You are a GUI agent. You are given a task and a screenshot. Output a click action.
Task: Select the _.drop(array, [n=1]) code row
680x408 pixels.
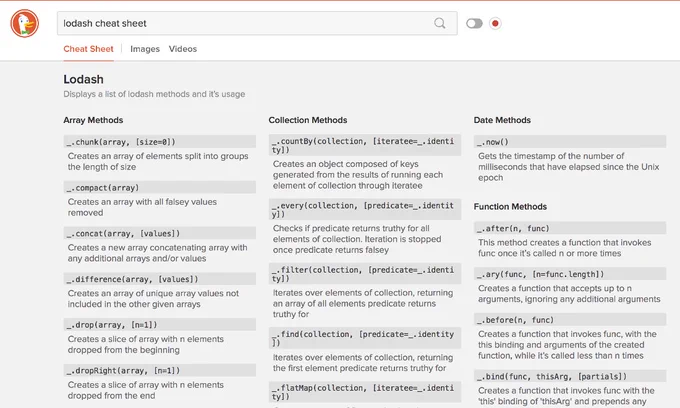coord(160,325)
